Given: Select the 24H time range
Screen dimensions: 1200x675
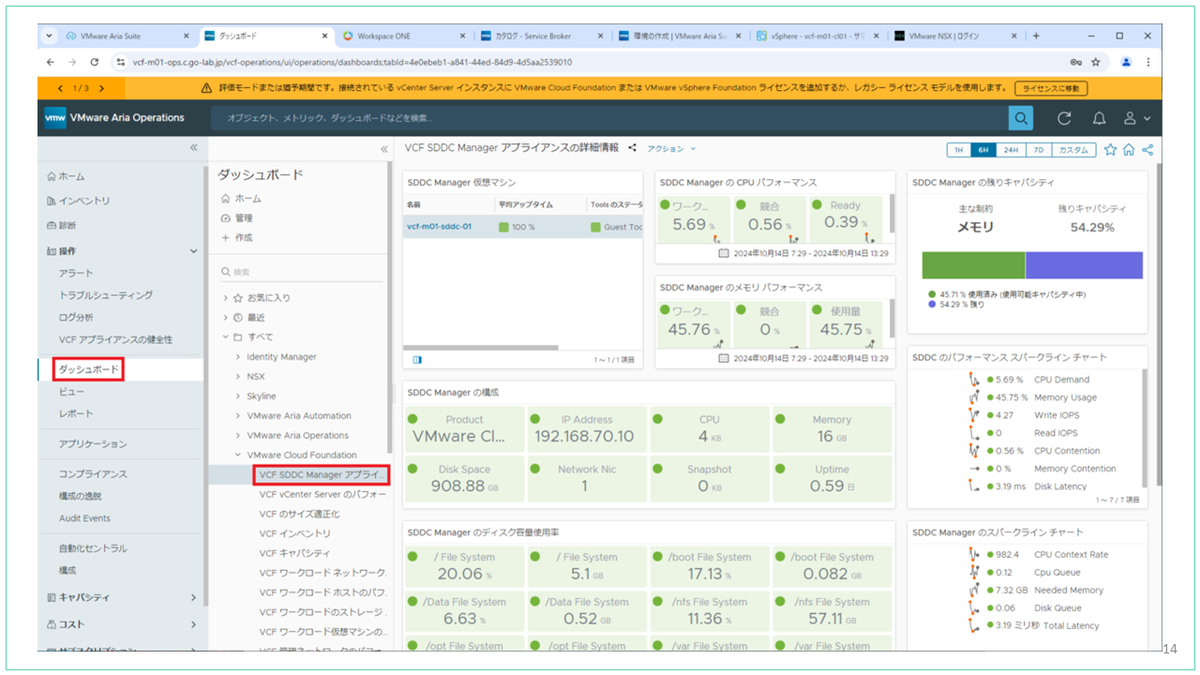Looking at the screenshot, I should click(x=1011, y=150).
